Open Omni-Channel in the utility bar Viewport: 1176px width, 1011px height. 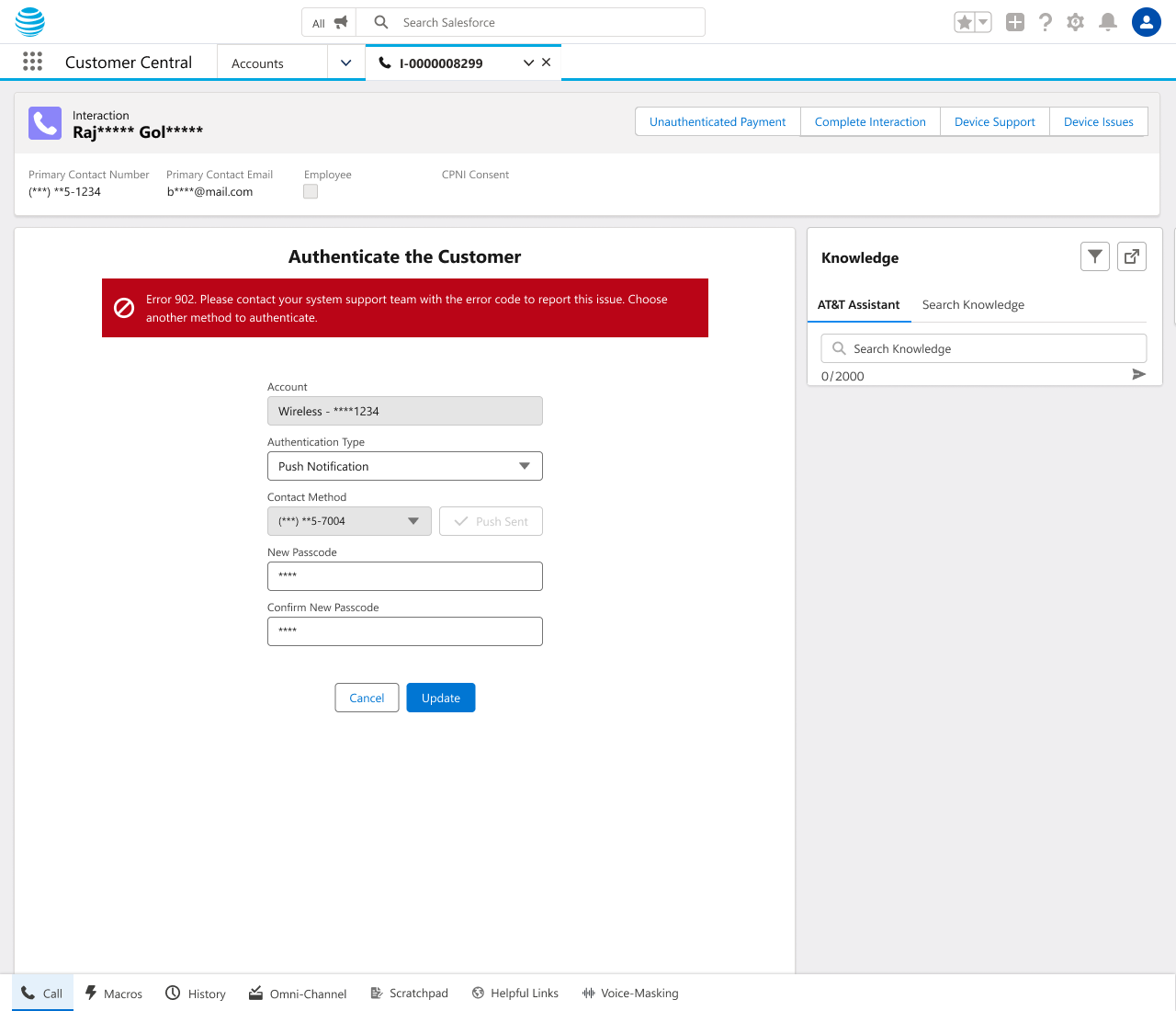click(x=298, y=993)
